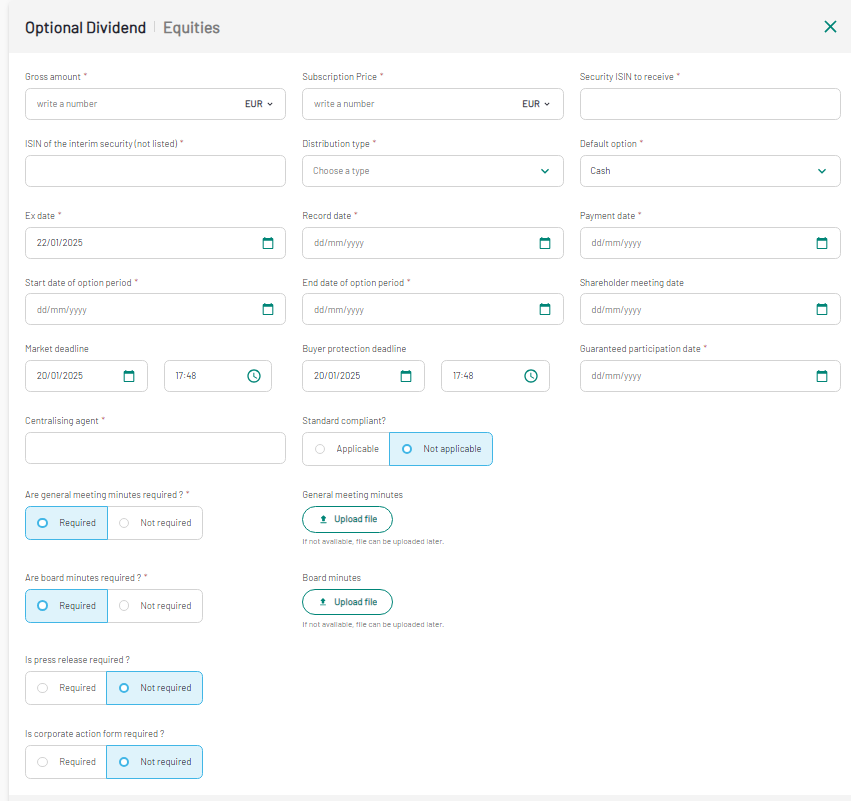The height and width of the screenshot is (801, 851).
Task: Open the Default option dropdown
Action: click(710, 171)
